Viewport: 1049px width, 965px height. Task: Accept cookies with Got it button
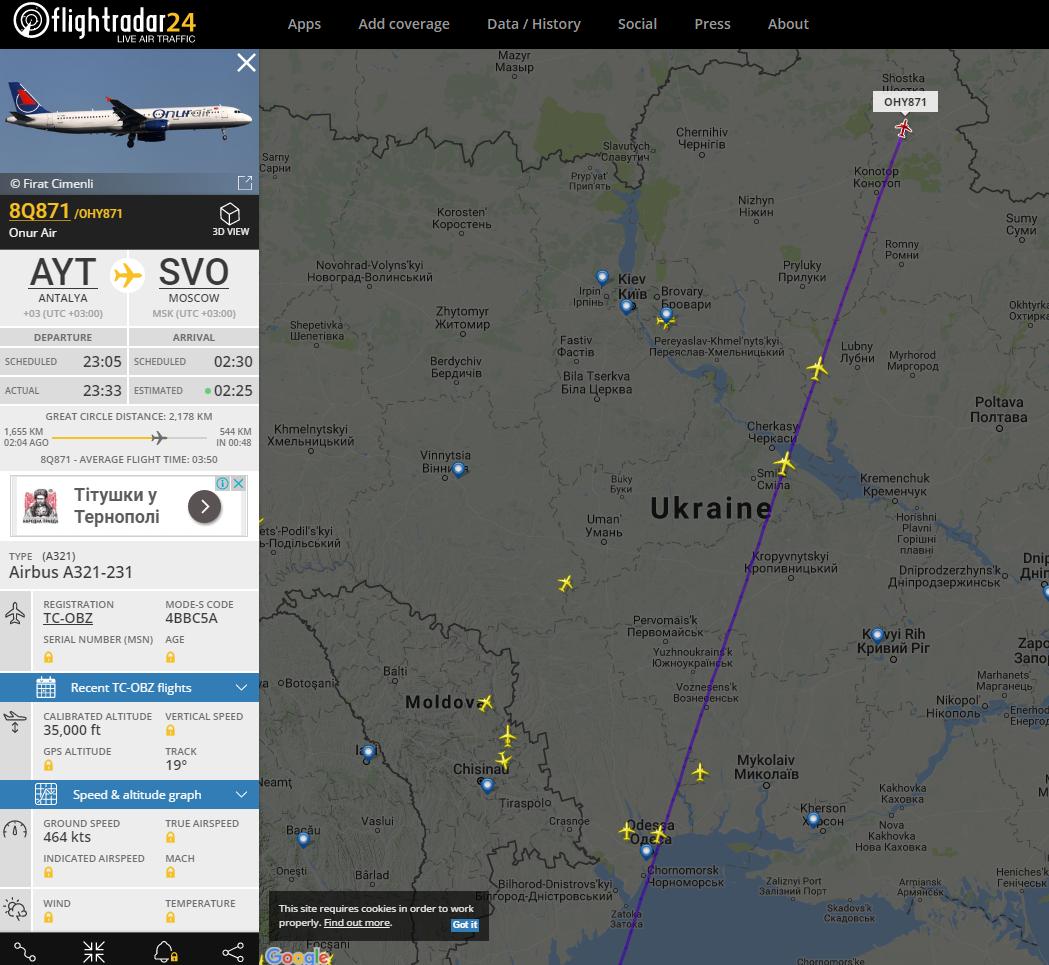[465, 924]
